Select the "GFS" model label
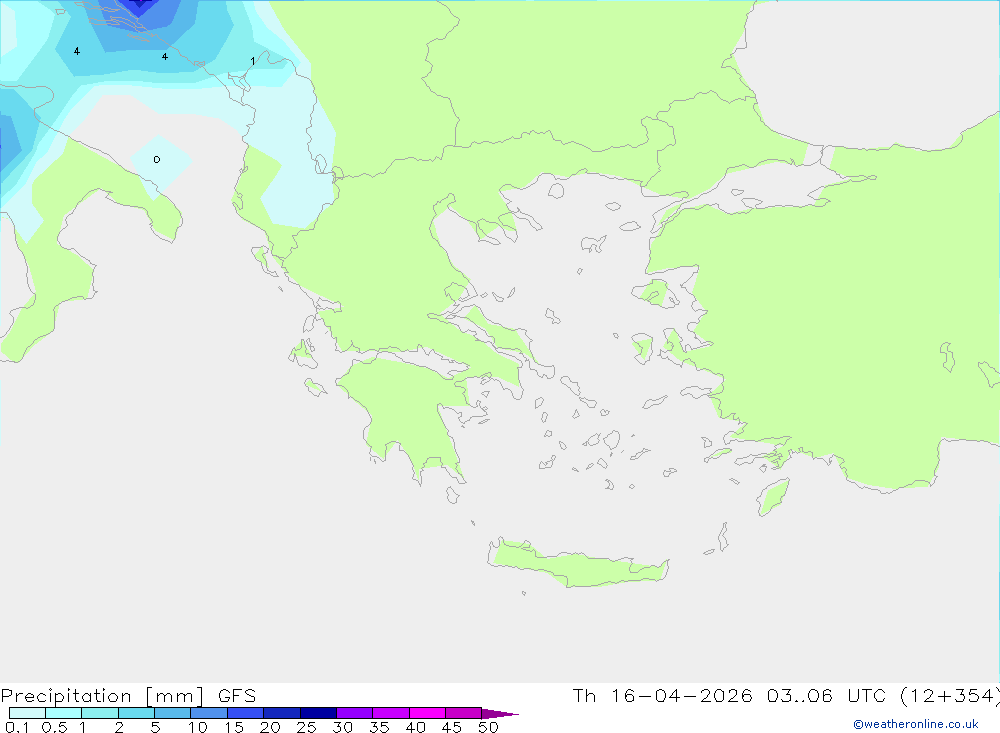 pos(237,696)
